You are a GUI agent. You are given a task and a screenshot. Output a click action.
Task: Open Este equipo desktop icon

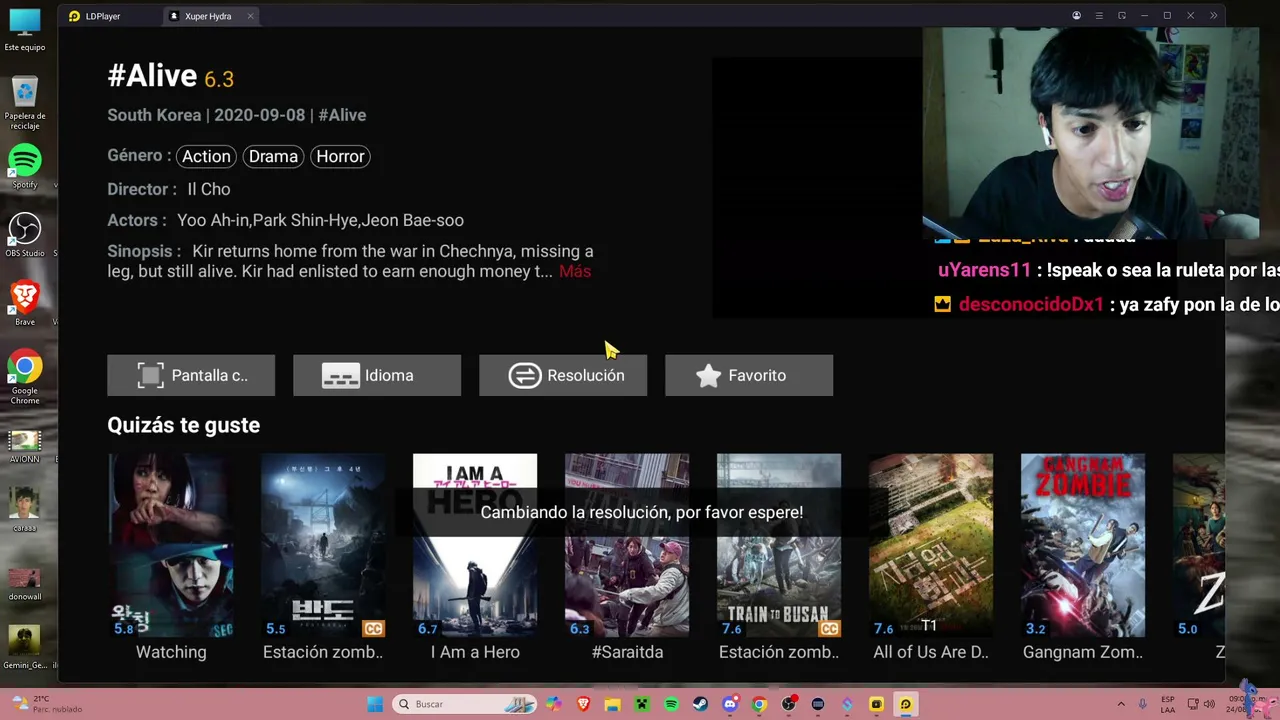pyautogui.click(x=25, y=30)
